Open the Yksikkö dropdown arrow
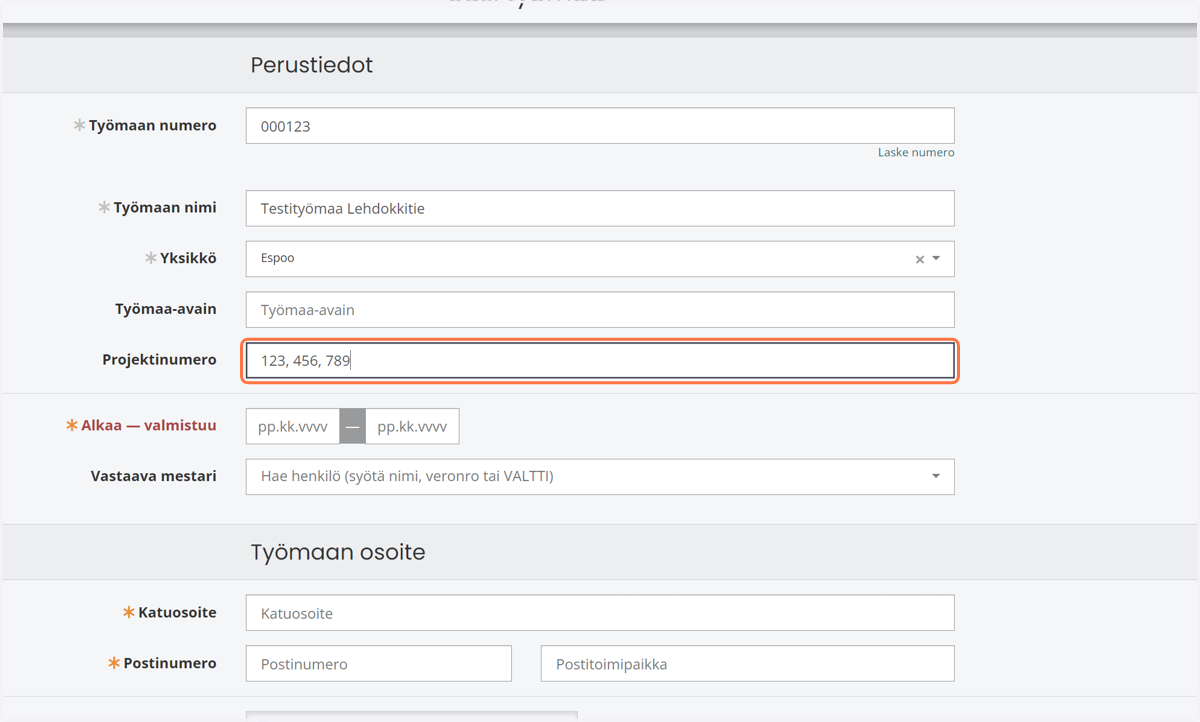The width and height of the screenshot is (1200, 722). (x=936, y=258)
